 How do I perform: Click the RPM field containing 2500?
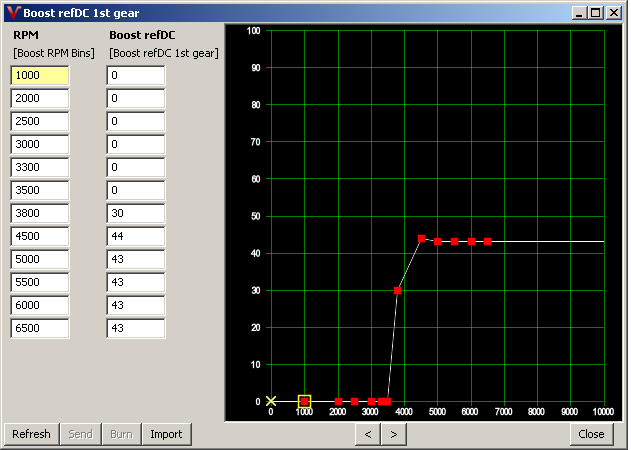pyautogui.click(x=40, y=121)
